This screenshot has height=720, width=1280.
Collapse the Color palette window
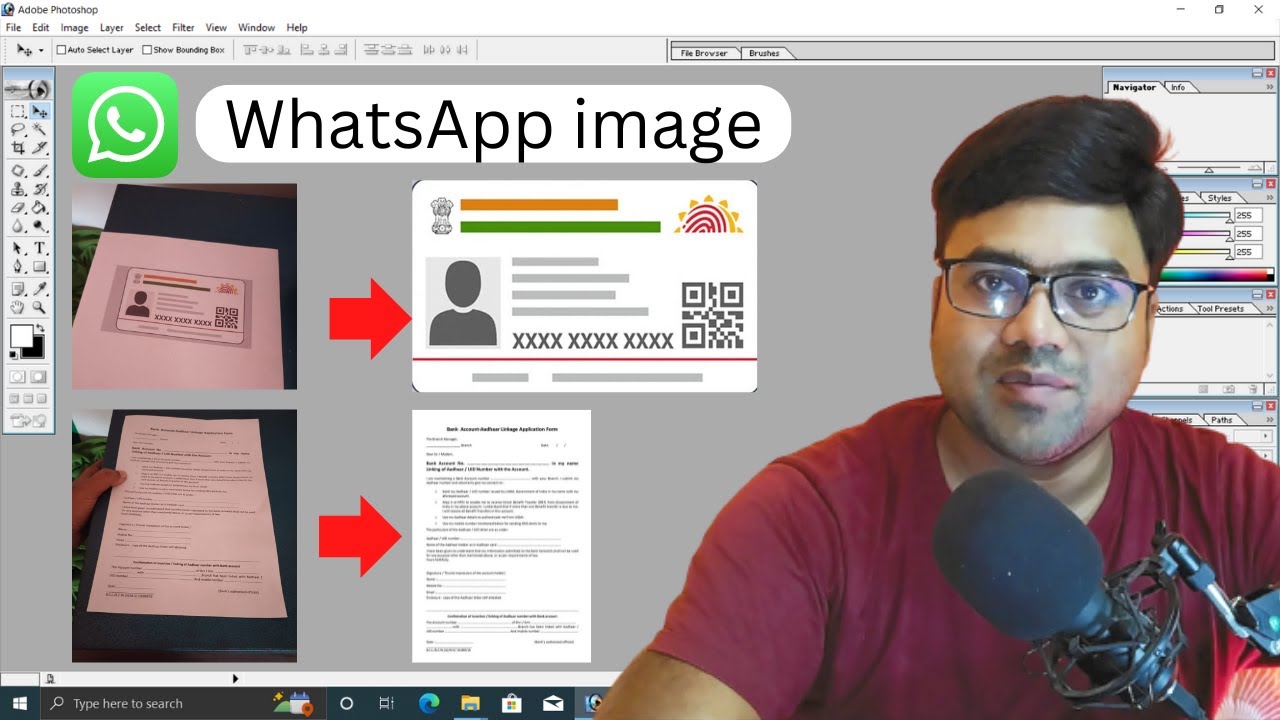click(x=1258, y=184)
